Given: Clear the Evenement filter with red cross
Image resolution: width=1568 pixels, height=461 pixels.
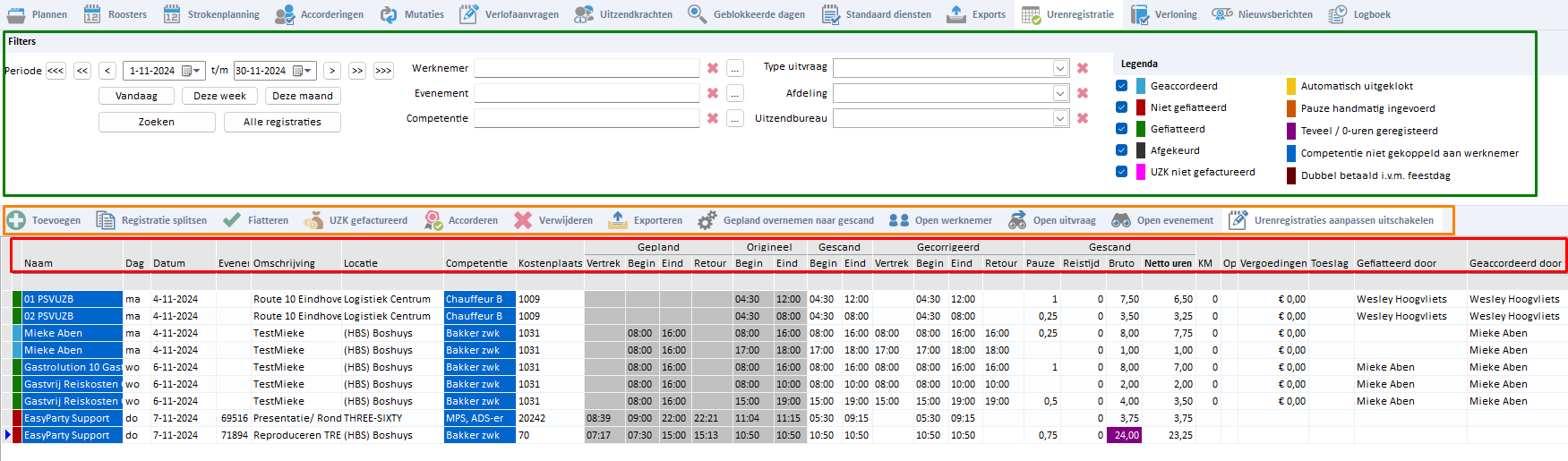Looking at the screenshot, I should [713, 93].
